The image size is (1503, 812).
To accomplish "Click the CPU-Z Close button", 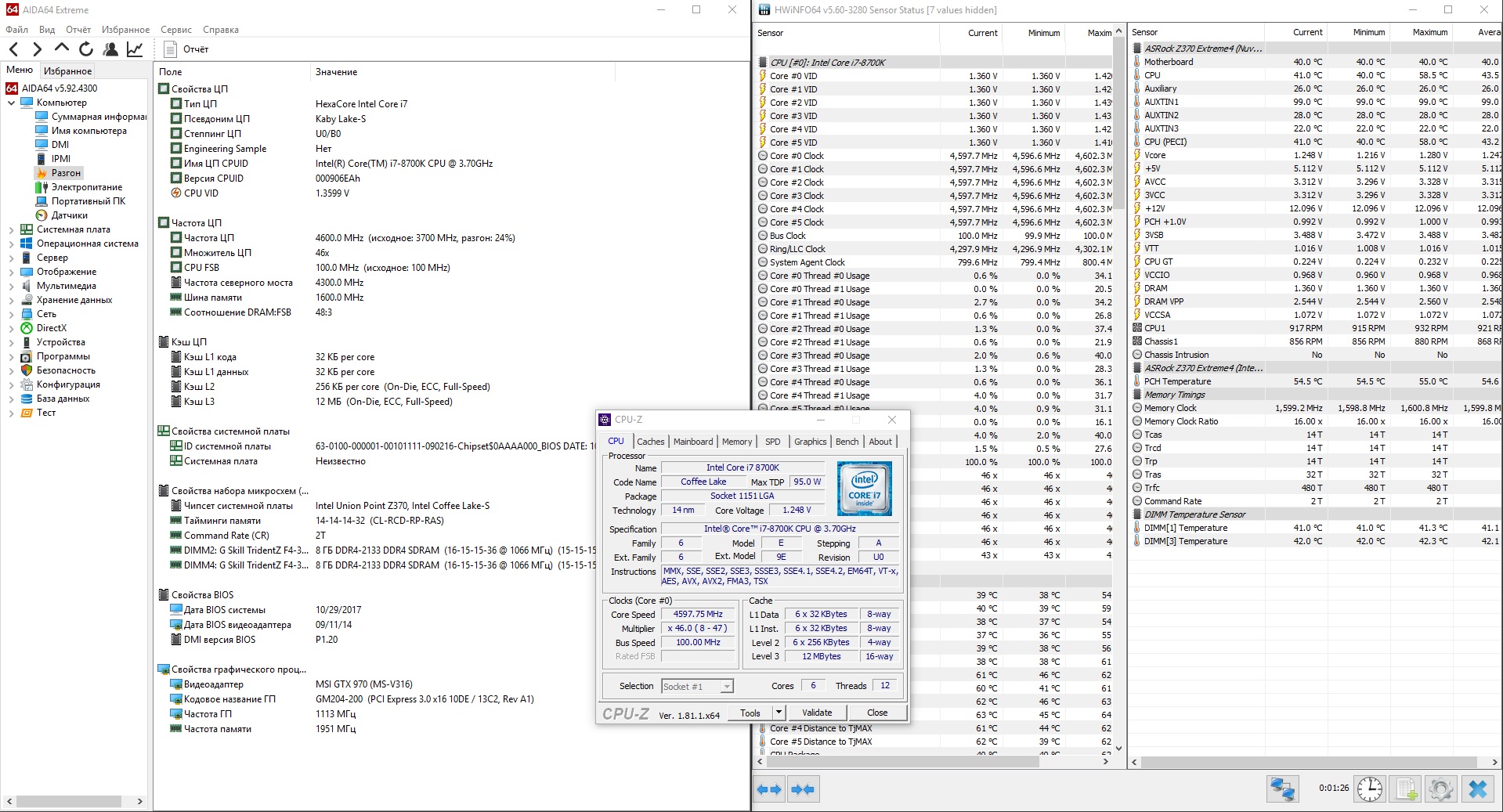I will click(877, 713).
